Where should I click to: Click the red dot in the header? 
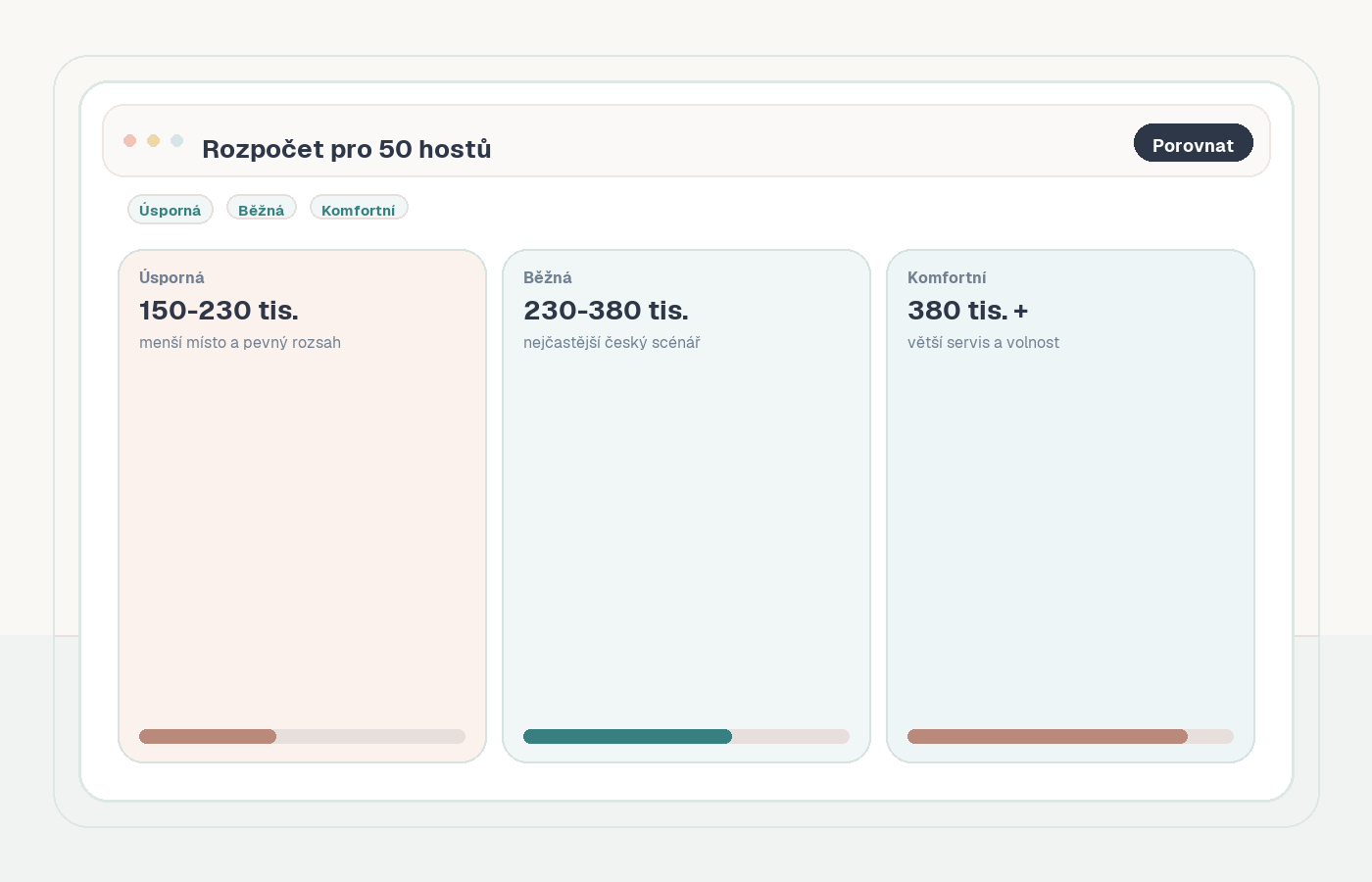129,140
